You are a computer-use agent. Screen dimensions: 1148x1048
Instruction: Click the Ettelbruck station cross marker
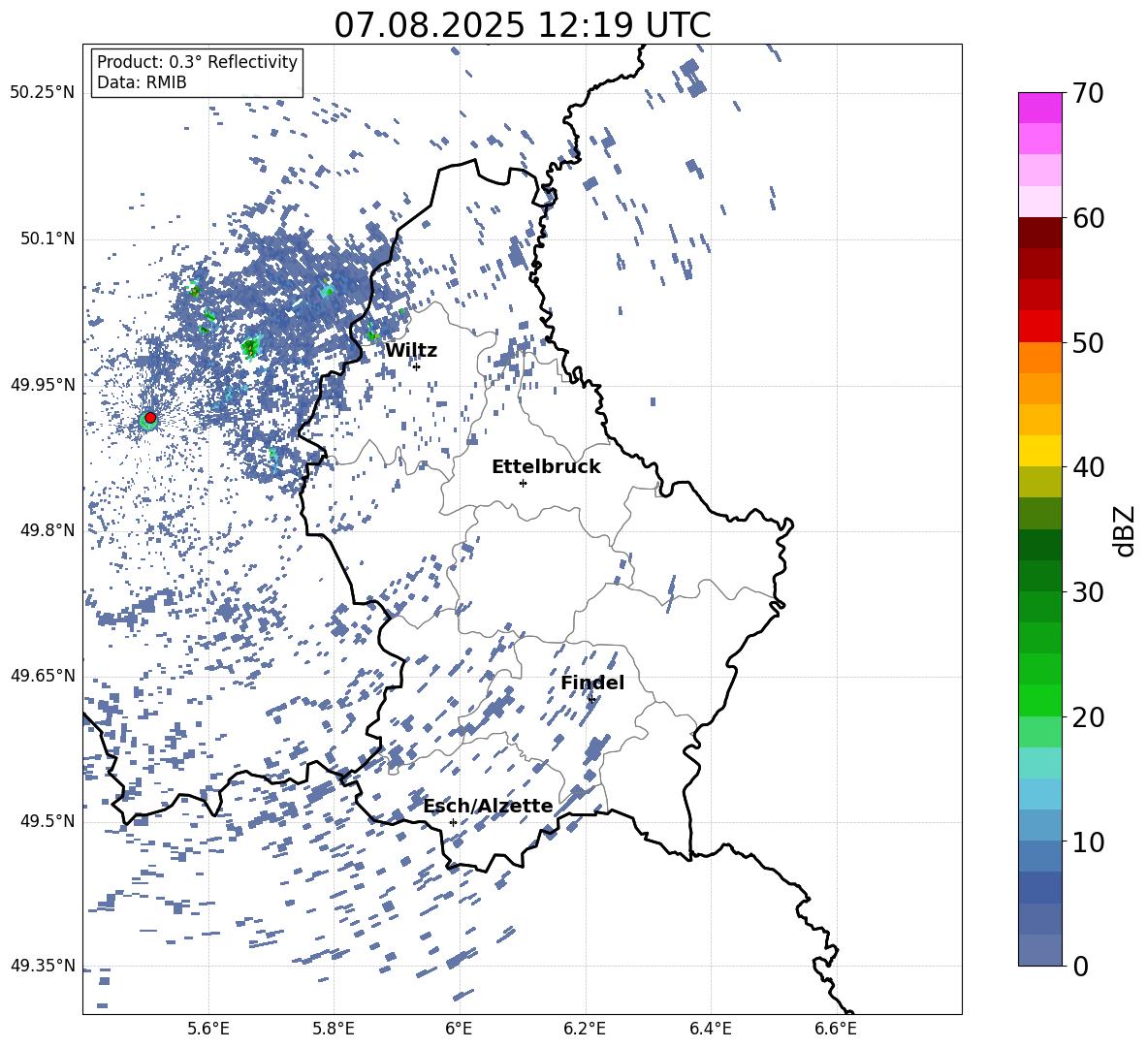pos(523,483)
